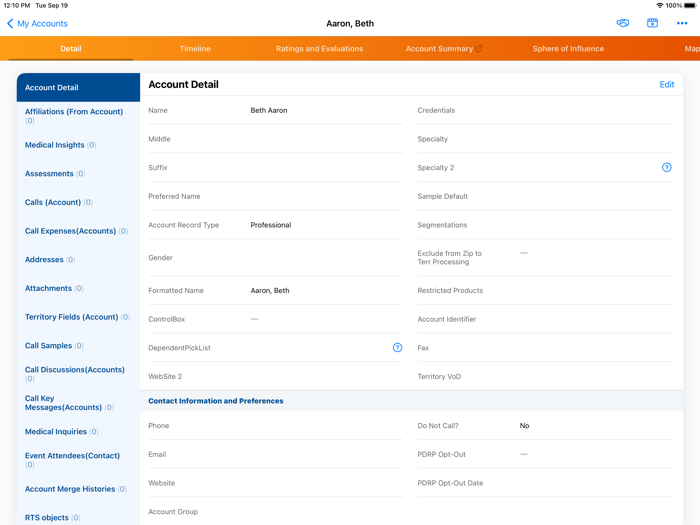Open Call Samples section
The width and height of the screenshot is (700, 525).
pos(78,346)
